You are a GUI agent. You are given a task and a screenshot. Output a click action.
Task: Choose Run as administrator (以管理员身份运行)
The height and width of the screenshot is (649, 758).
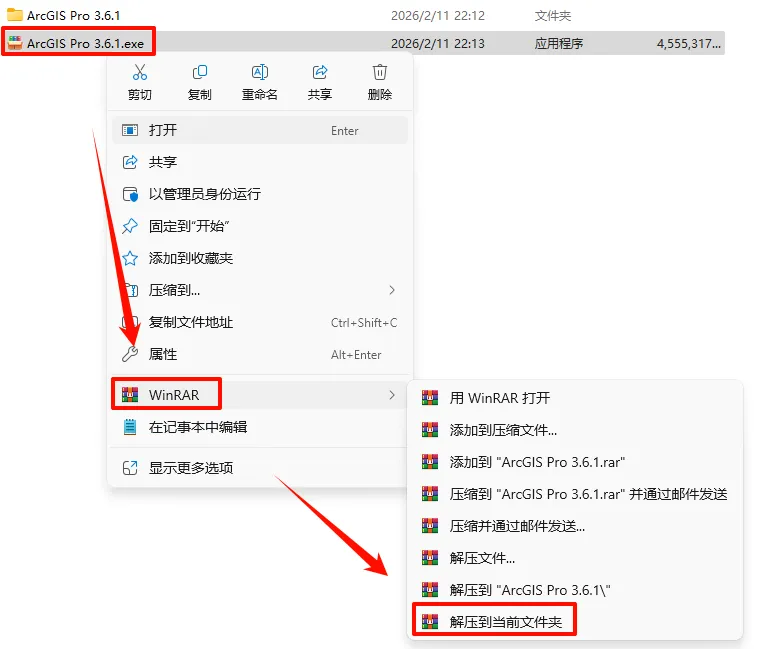coord(260,194)
